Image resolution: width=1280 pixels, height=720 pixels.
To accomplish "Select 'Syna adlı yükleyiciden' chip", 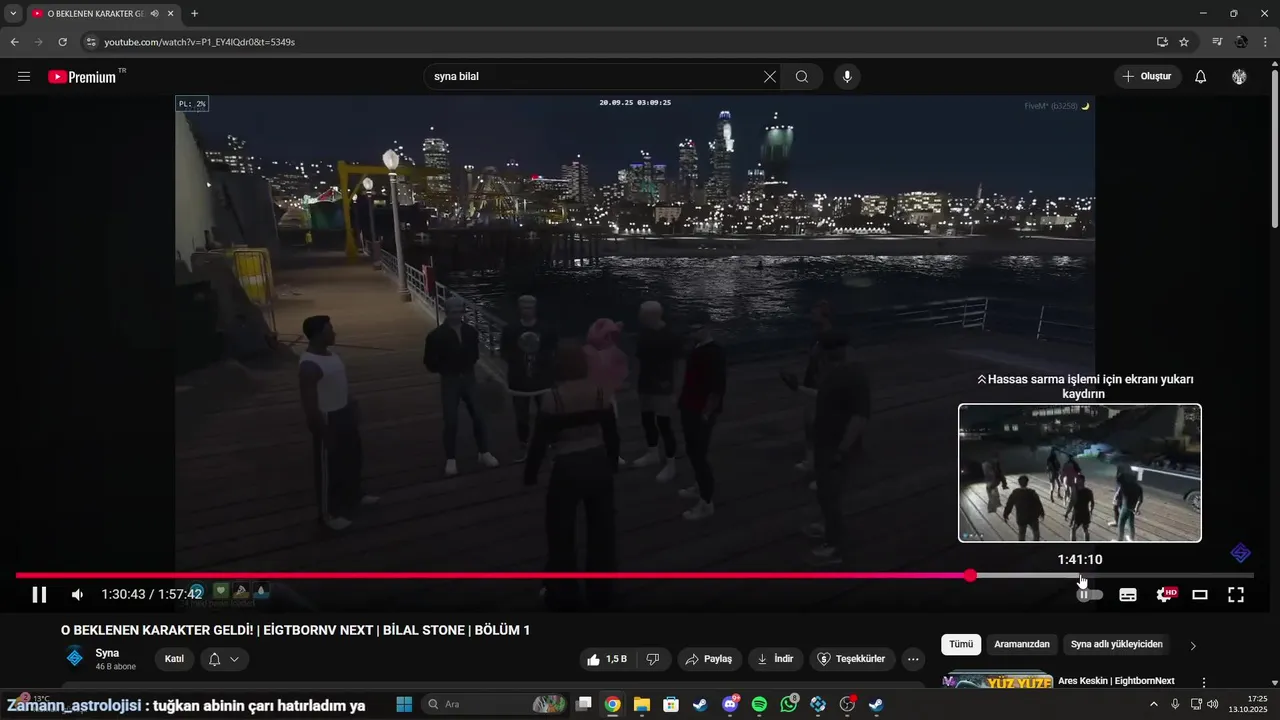I will point(1117,645).
